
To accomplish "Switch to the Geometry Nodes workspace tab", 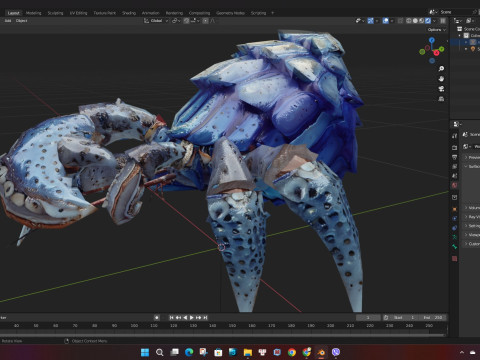I will [230, 13].
